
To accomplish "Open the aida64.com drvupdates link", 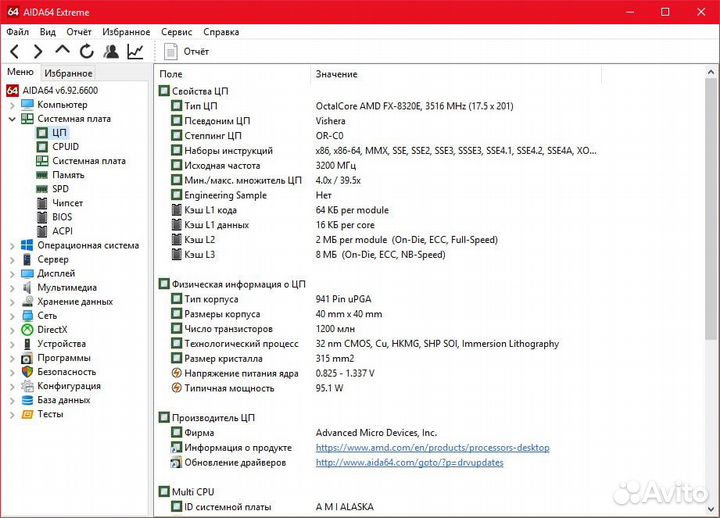I will [x=410, y=462].
